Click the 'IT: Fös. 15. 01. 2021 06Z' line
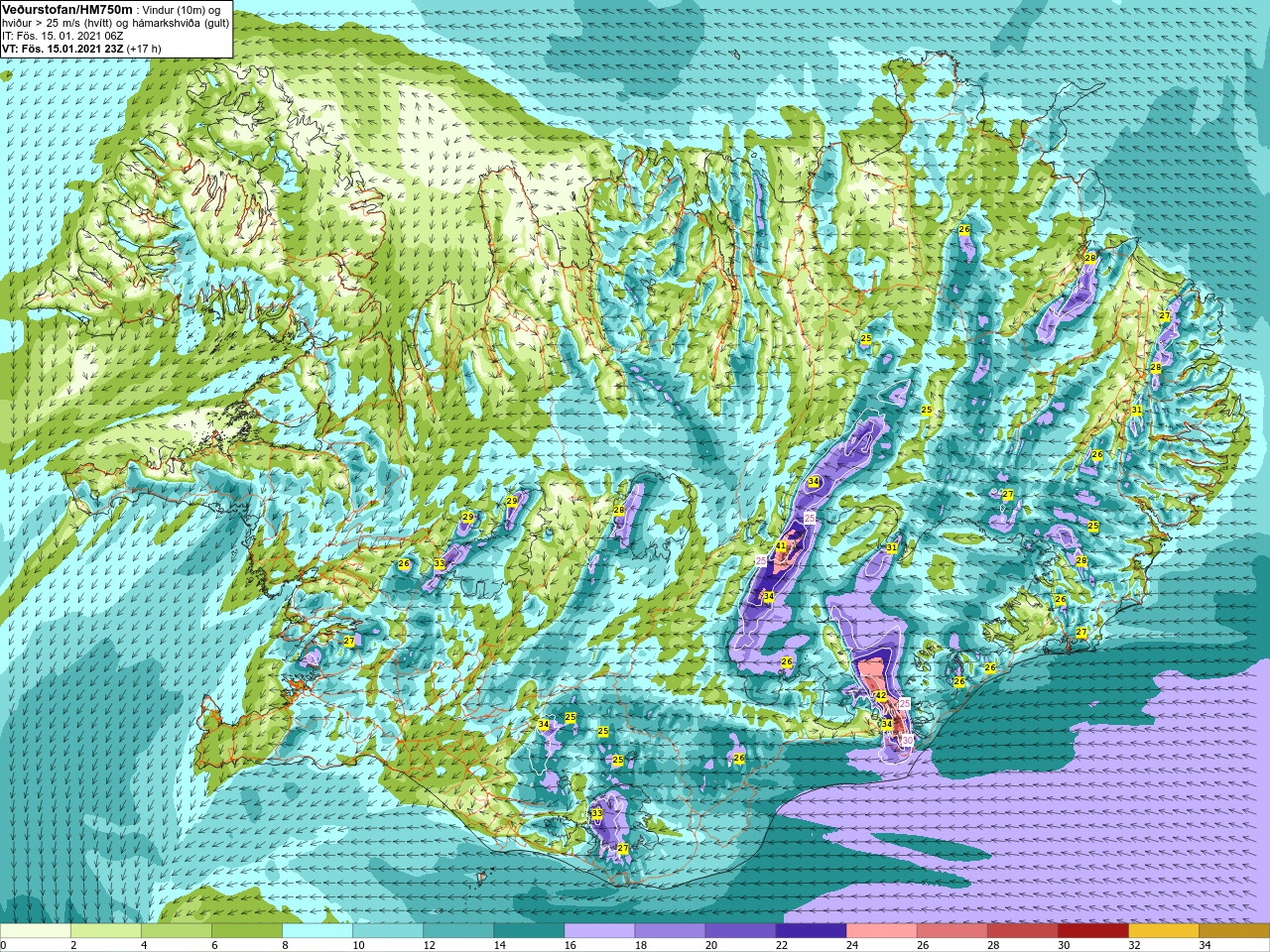 pos(63,36)
